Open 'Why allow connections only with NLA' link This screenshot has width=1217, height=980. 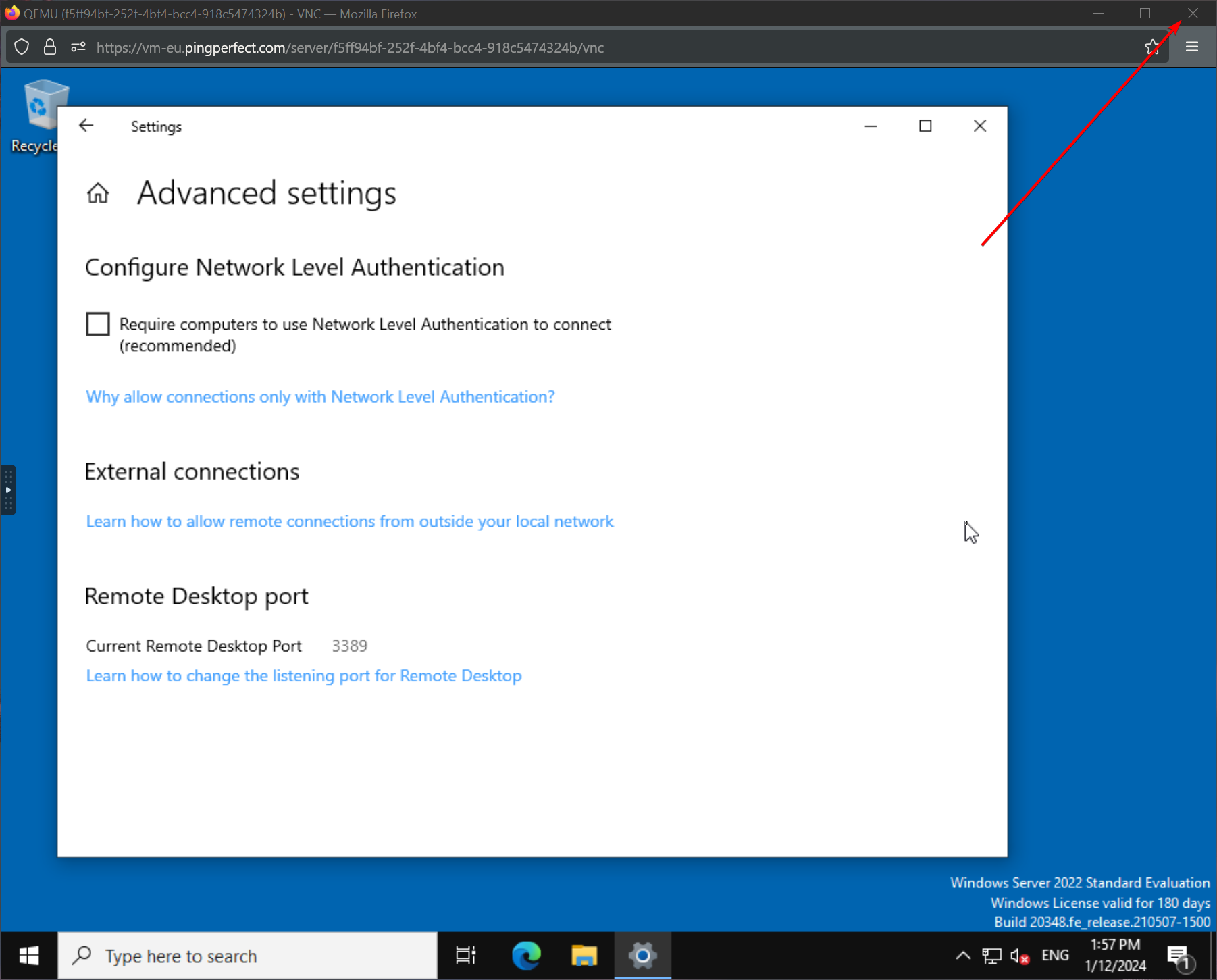320,396
